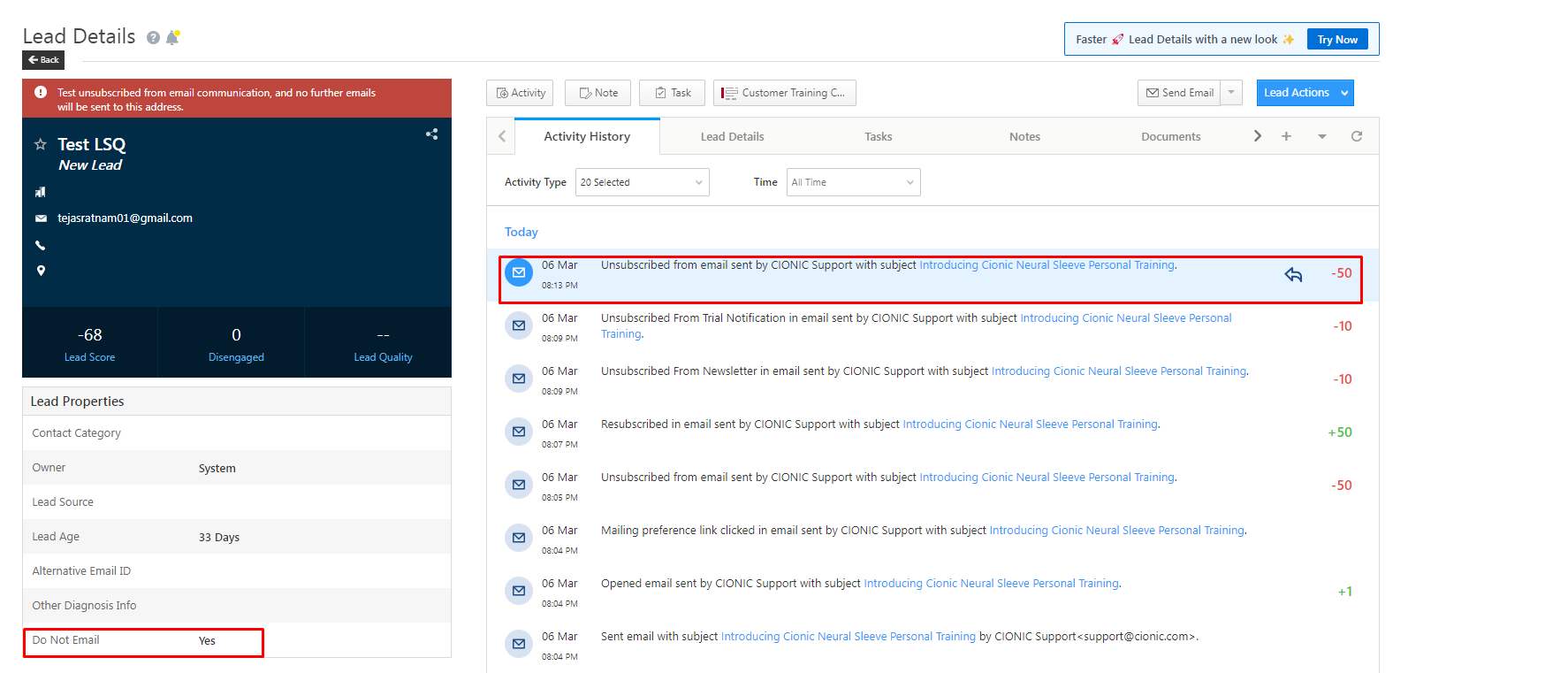
Task: Click the Do Not Email Yes value
Action: 207,641
